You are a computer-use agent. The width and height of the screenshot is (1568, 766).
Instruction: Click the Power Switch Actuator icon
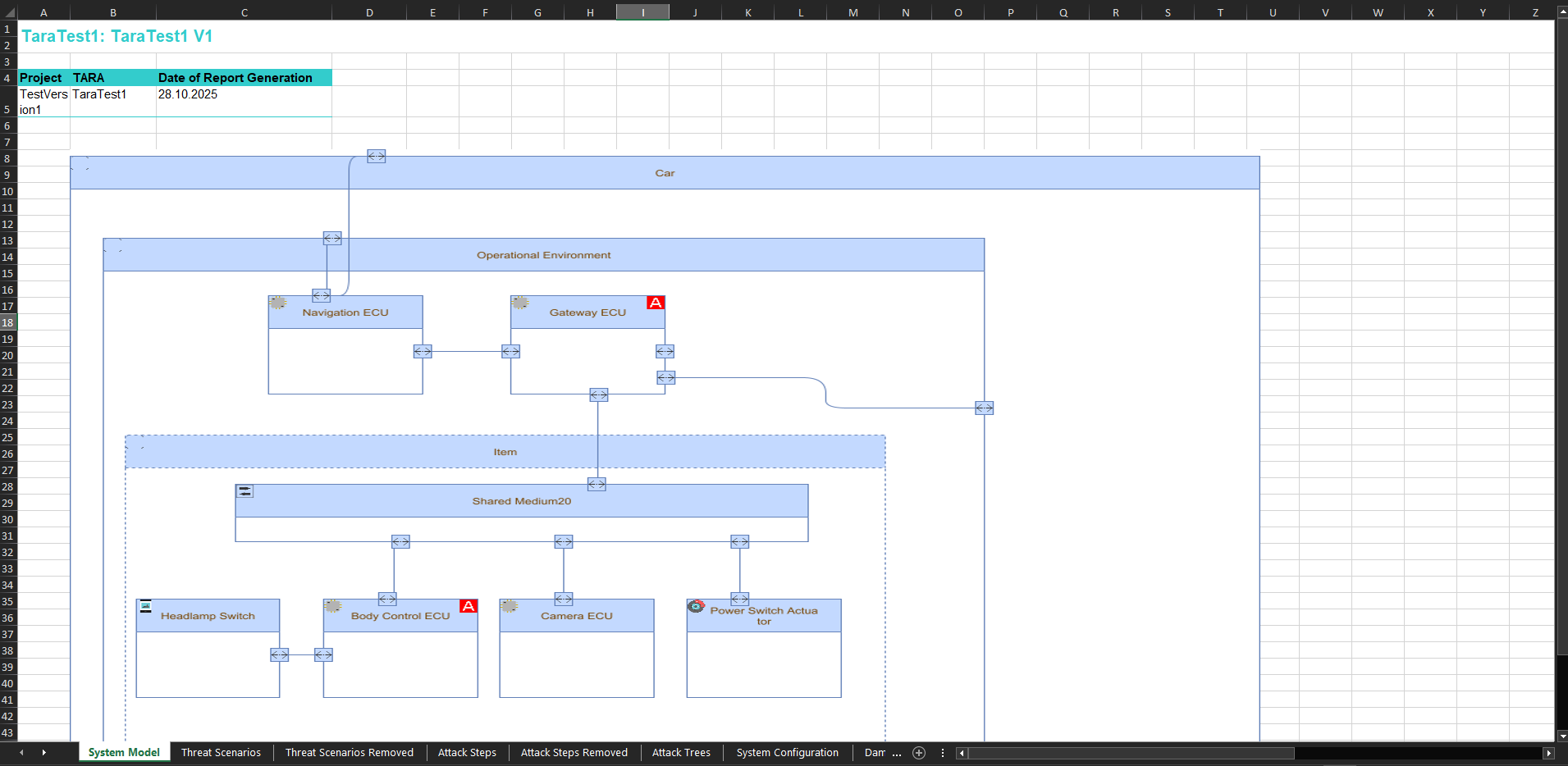[696, 606]
